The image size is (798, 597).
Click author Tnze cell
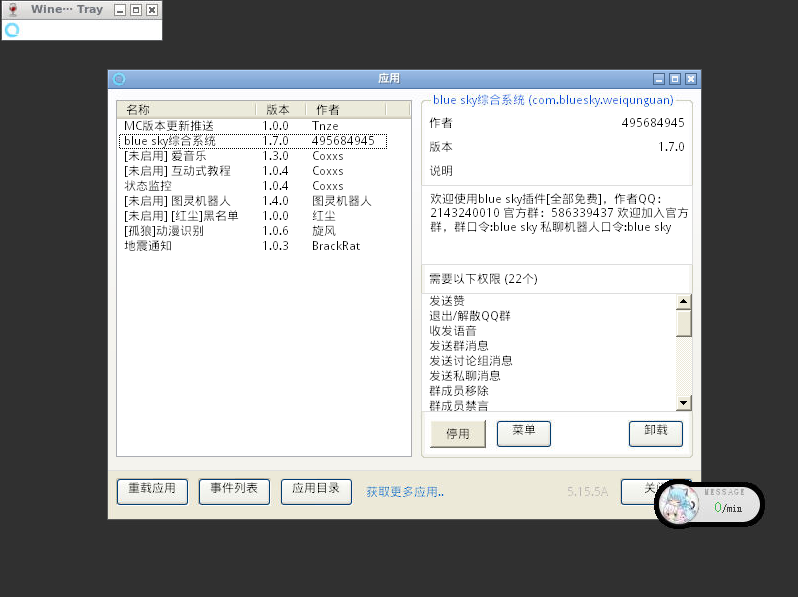pyautogui.click(x=325, y=126)
